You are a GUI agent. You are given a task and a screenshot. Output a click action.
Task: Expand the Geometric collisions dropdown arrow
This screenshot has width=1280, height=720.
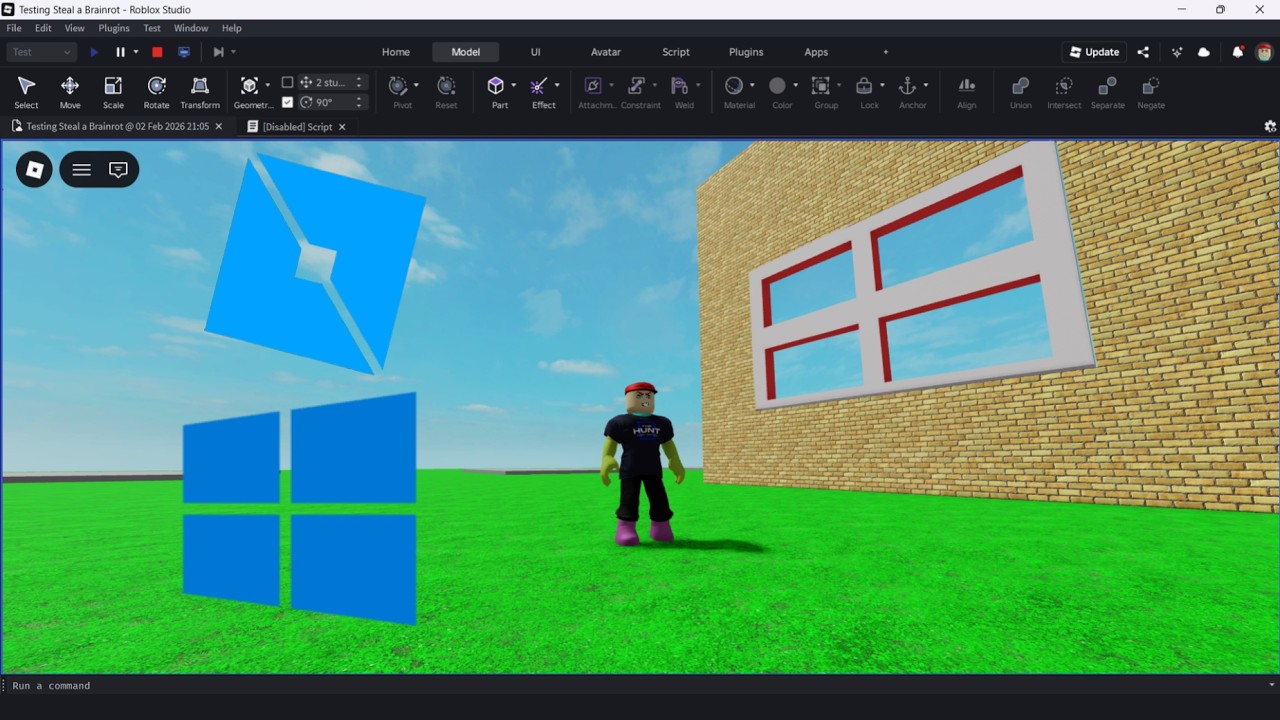(267, 85)
